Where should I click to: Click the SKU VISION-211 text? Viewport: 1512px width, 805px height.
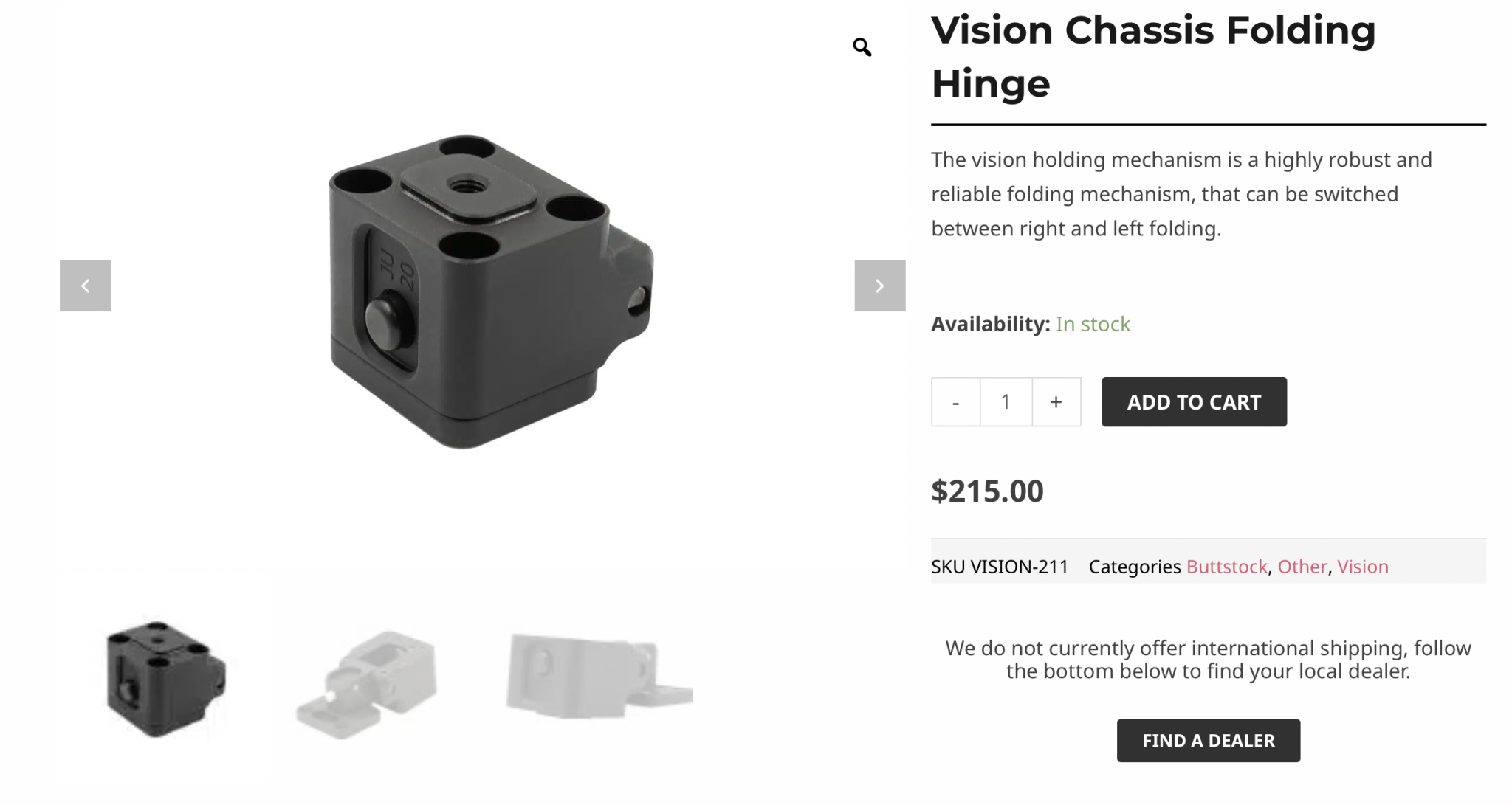click(1000, 567)
